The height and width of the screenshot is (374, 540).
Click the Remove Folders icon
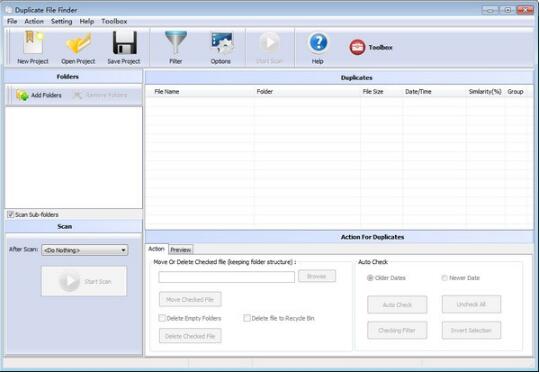click(77, 95)
